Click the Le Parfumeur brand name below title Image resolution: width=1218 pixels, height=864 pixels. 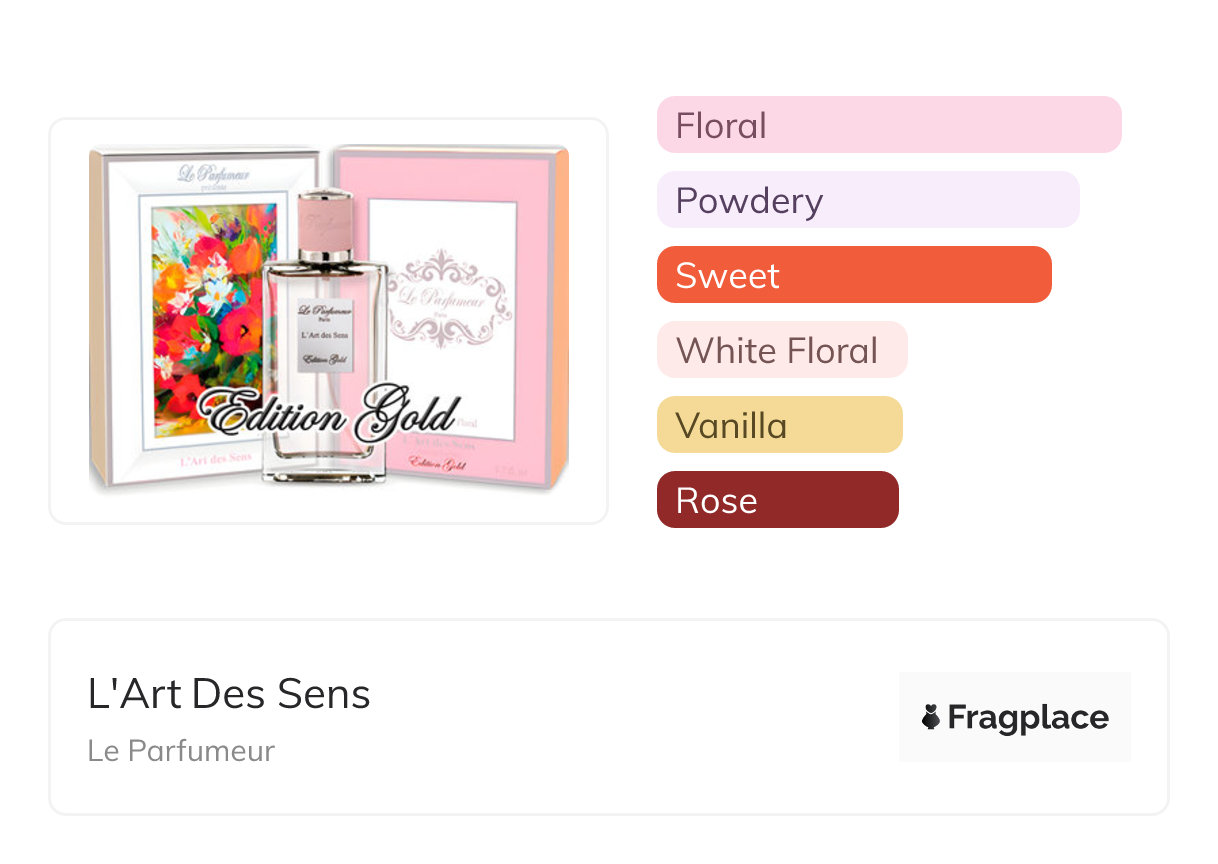181,751
